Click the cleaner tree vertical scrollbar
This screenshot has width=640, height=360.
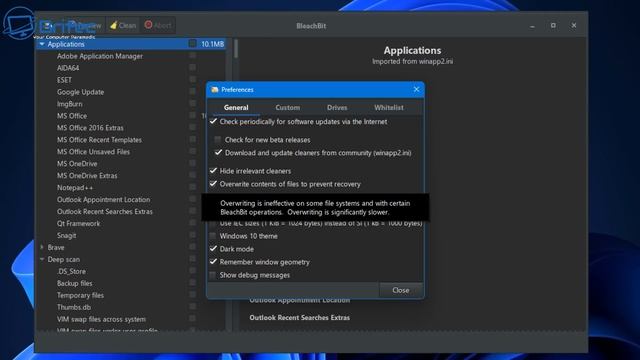point(236,49)
